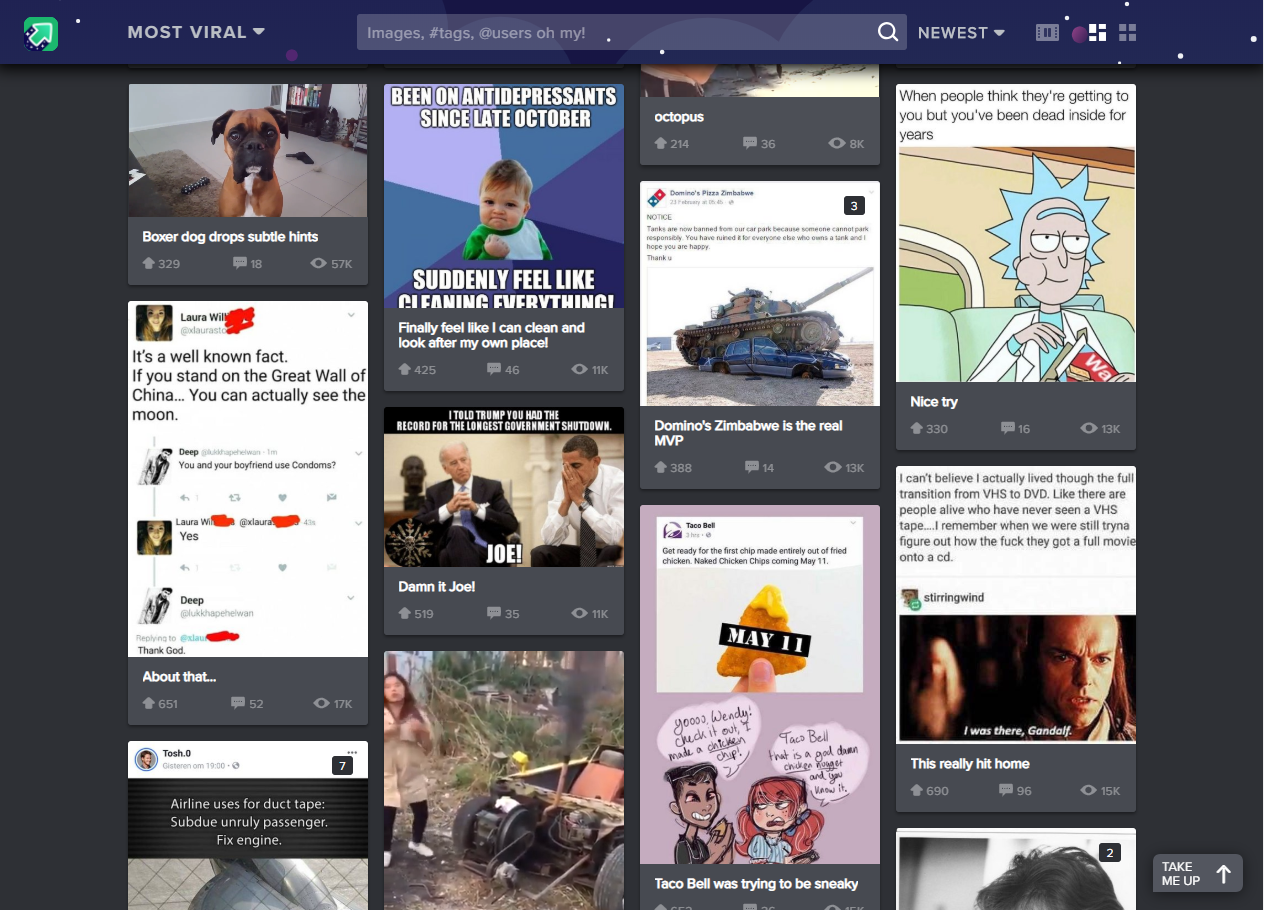Click the search magnifier icon
The height and width of the screenshot is (910, 1264).
point(887,32)
